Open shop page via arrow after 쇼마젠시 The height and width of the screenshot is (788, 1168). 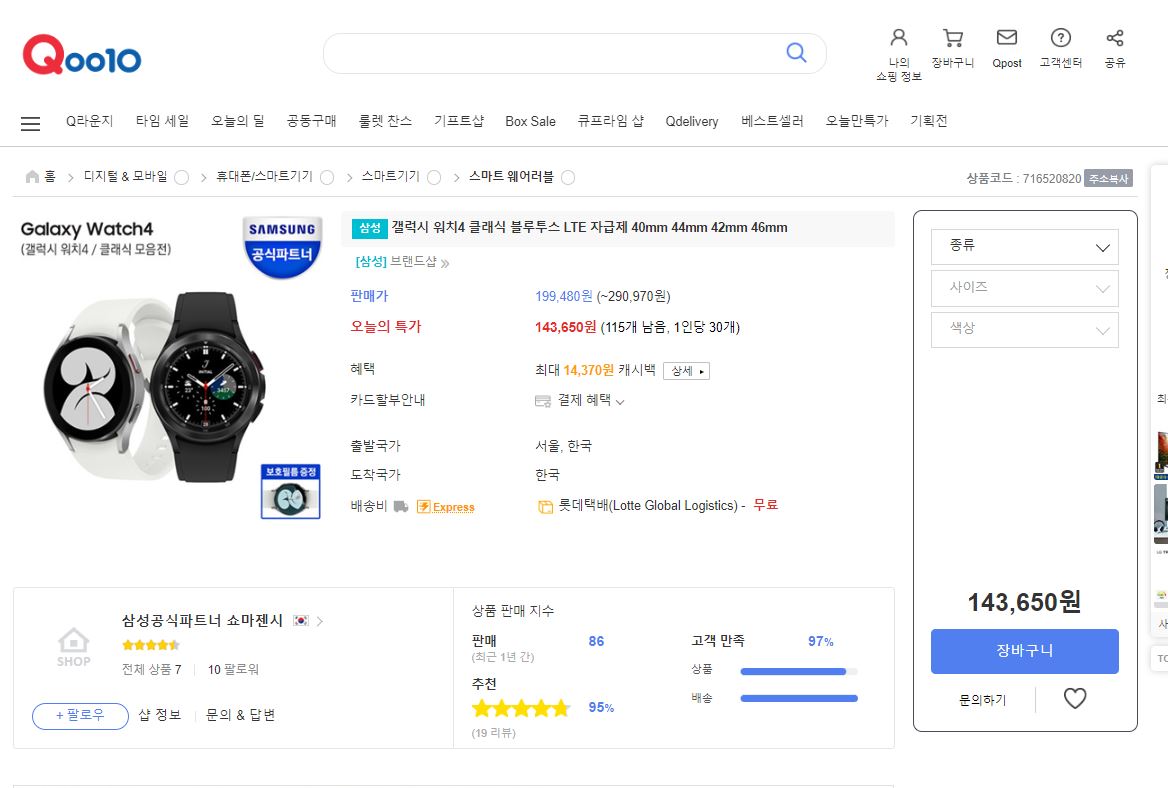pos(320,621)
